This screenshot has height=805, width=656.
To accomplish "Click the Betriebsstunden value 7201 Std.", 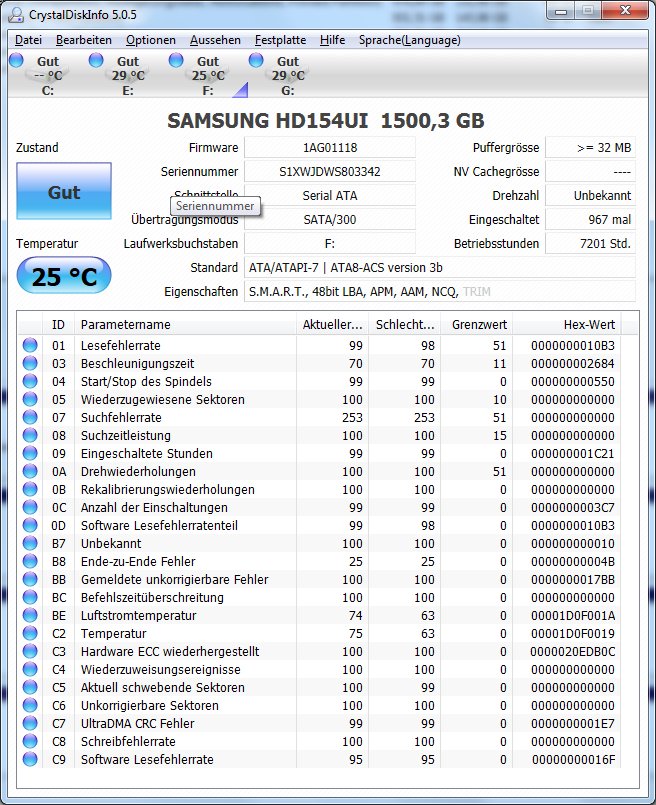I will click(x=590, y=243).
